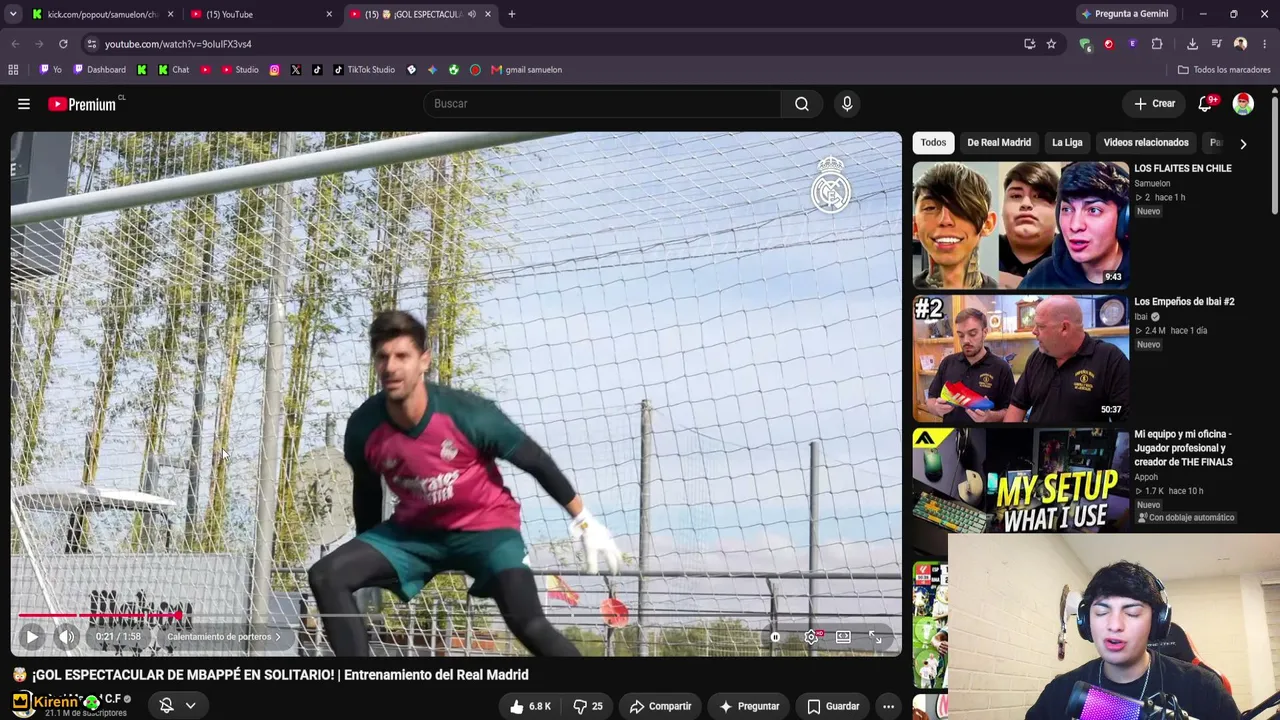Click the Preguntar button
The image size is (1280, 720).
tap(749, 706)
